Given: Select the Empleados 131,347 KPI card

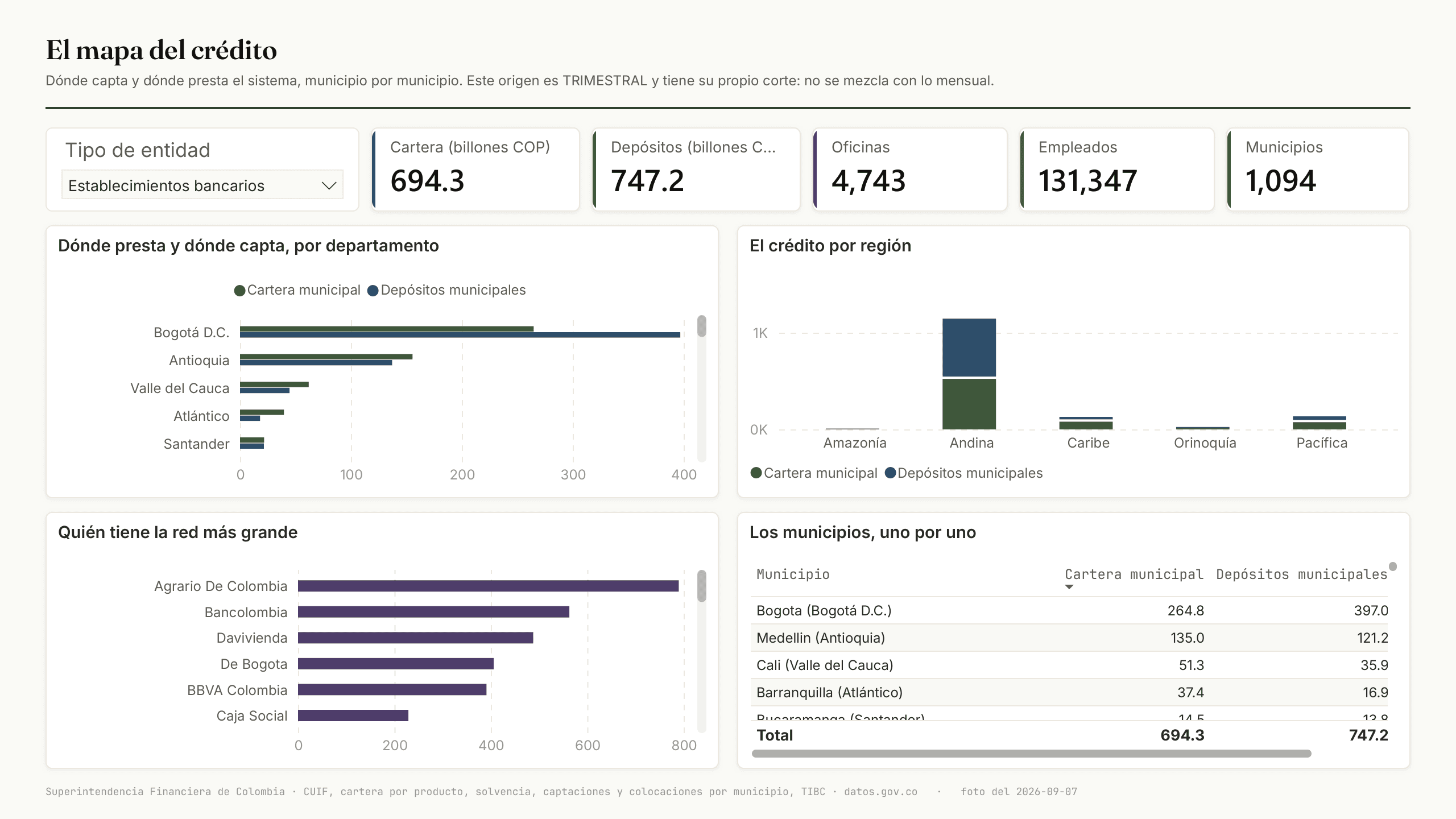Looking at the screenshot, I should (1117, 169).
